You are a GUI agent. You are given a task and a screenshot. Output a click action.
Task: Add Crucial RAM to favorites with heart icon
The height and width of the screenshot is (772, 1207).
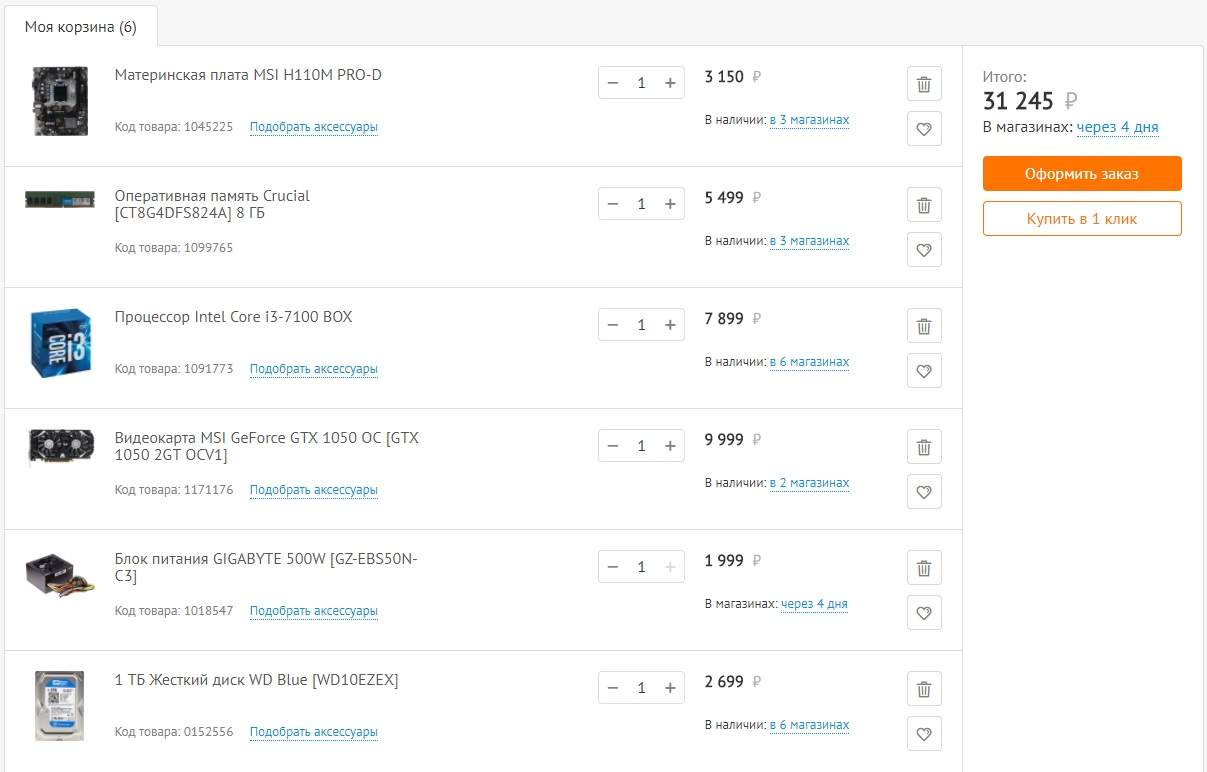click(924, 250)
